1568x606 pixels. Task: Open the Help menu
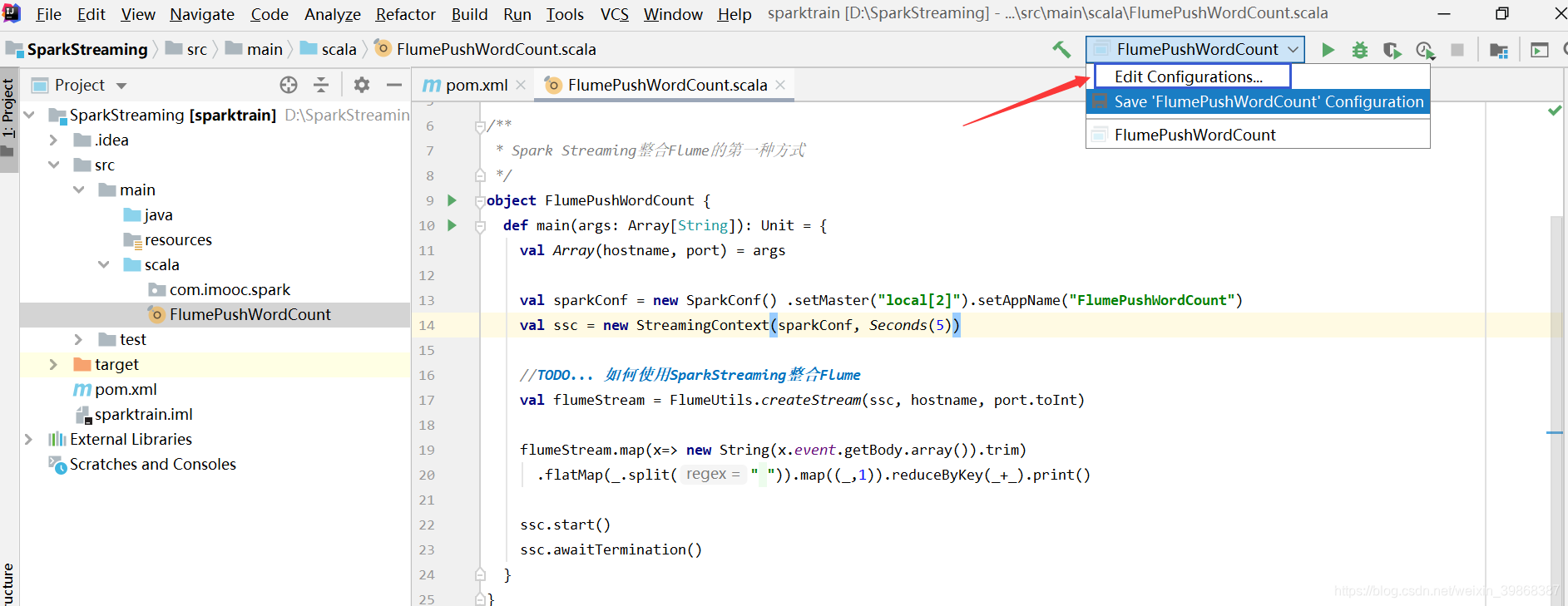735,14
